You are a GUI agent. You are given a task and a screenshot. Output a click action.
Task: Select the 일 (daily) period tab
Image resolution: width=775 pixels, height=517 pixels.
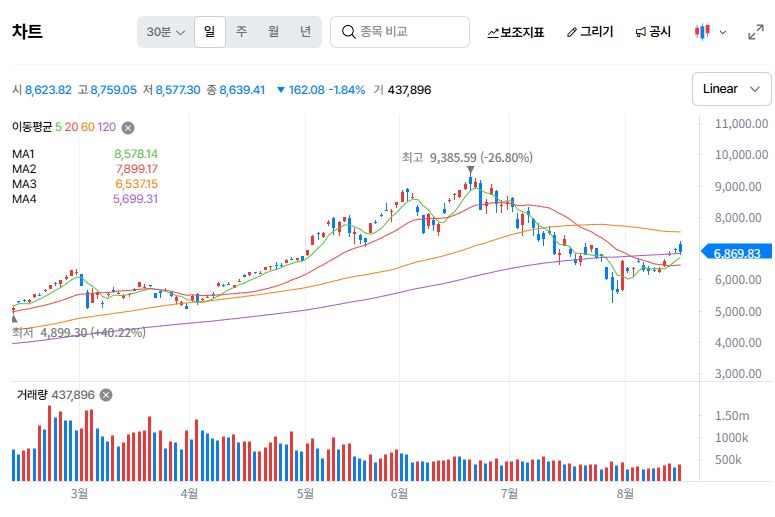pyautogui.click(x=210, y=32)
